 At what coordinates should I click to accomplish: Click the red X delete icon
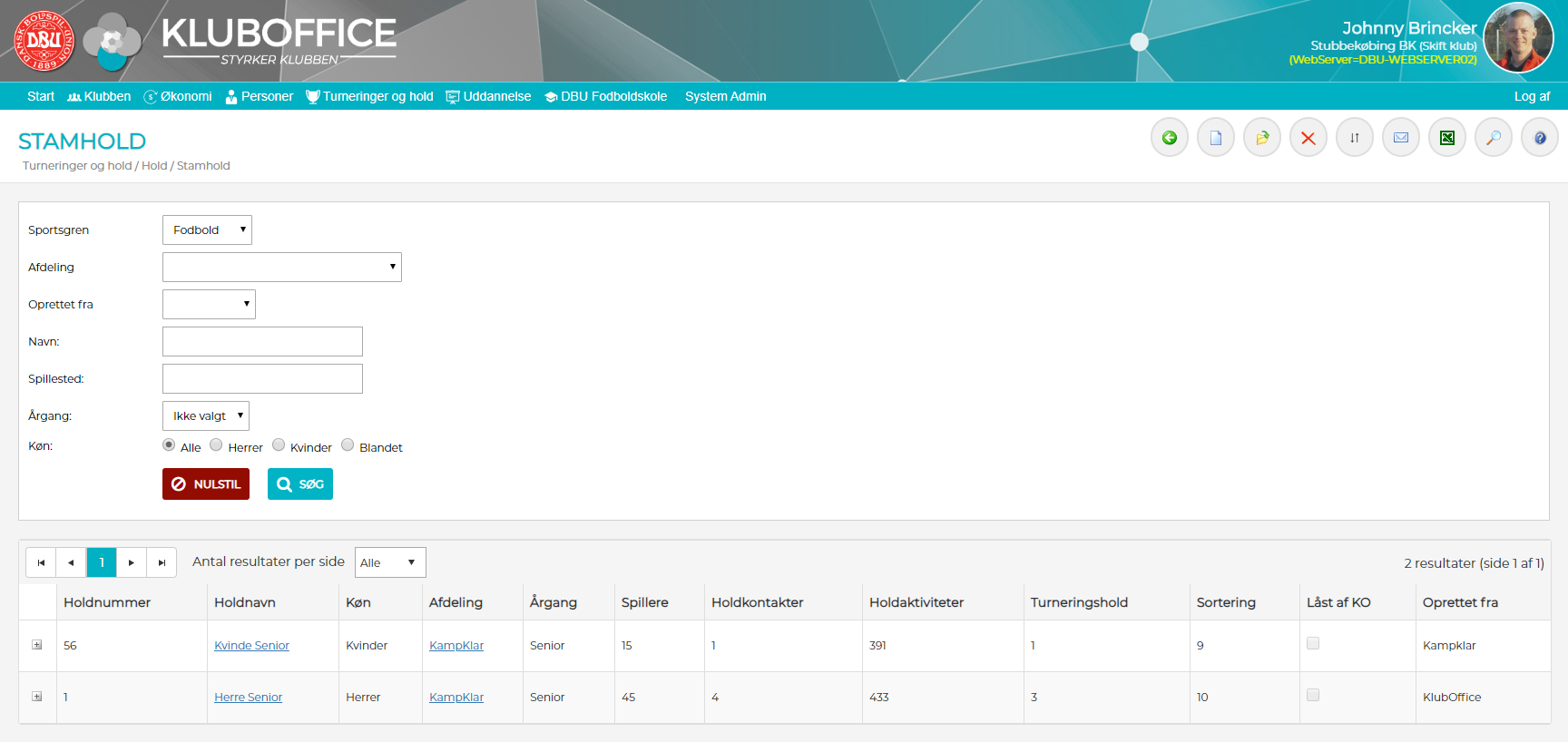coord(1308,138)
